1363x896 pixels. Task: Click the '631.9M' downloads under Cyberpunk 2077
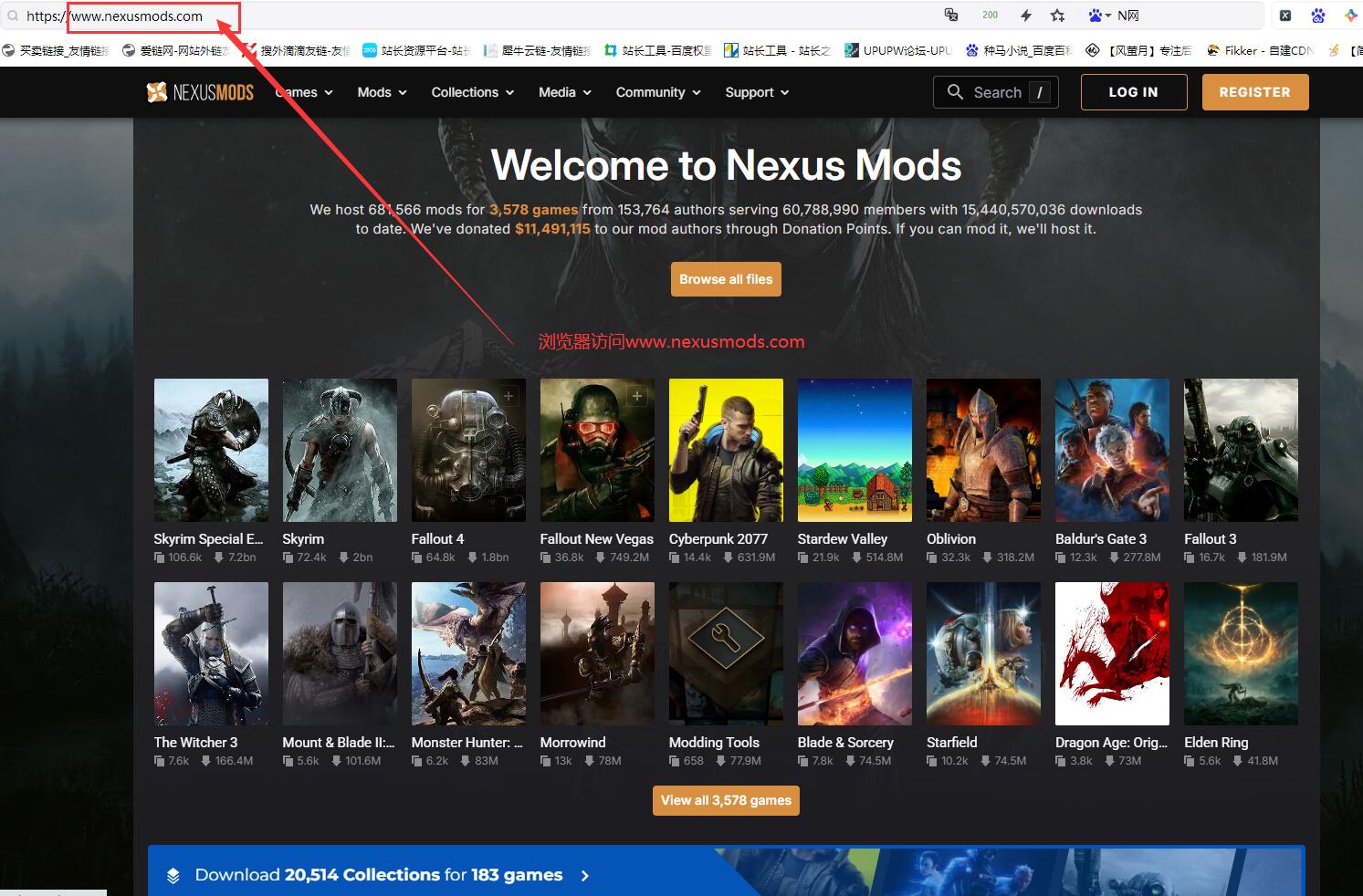click(756, 557)
